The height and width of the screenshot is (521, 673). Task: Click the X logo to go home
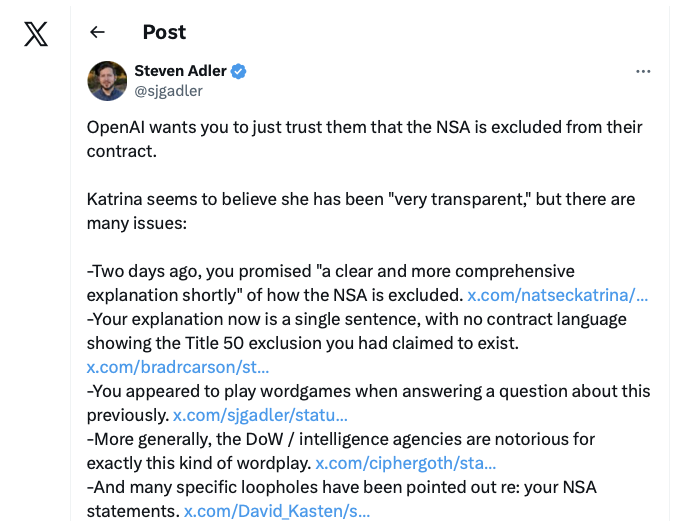pos(35,34)
